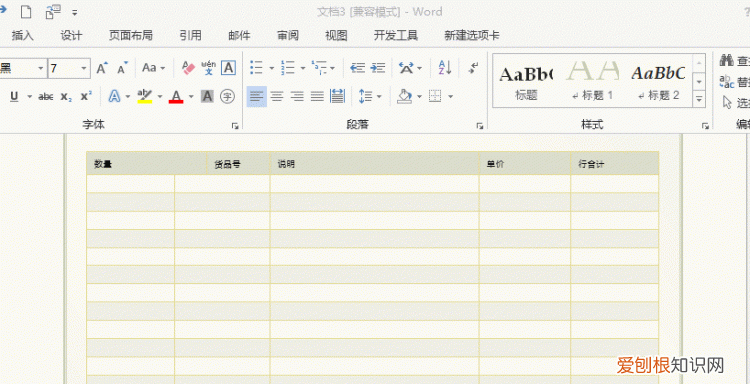Viewport: 750px width, 384px height.
Task: Open underline style dropdown arrow
Action: pos(29,97)
